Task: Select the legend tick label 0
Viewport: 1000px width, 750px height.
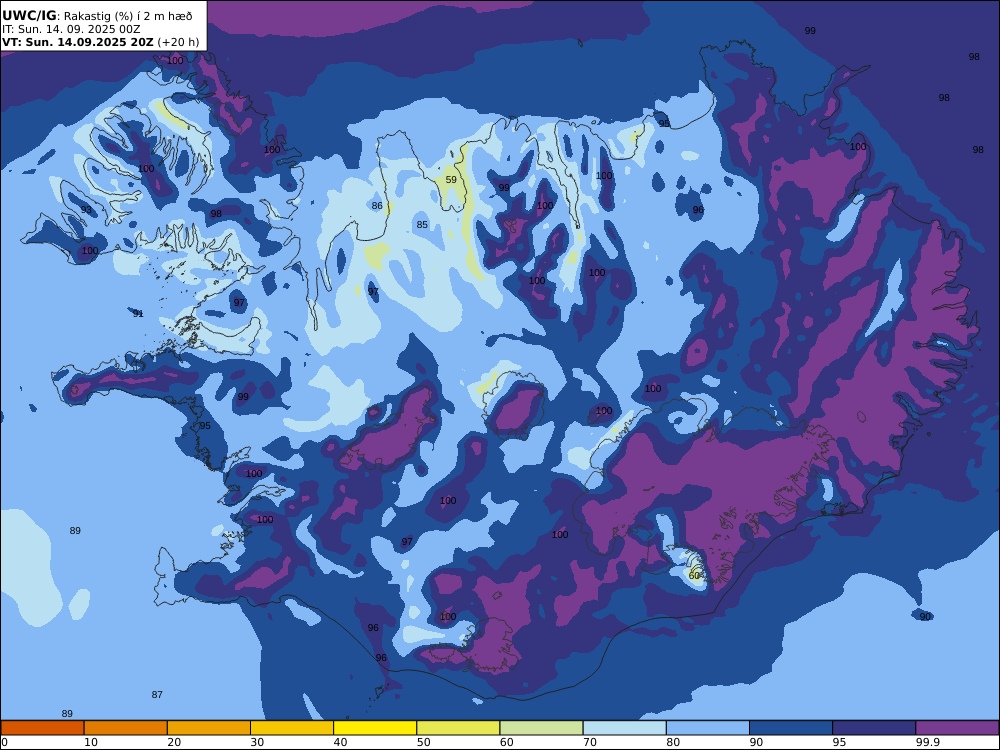Action: click(4, 742)
